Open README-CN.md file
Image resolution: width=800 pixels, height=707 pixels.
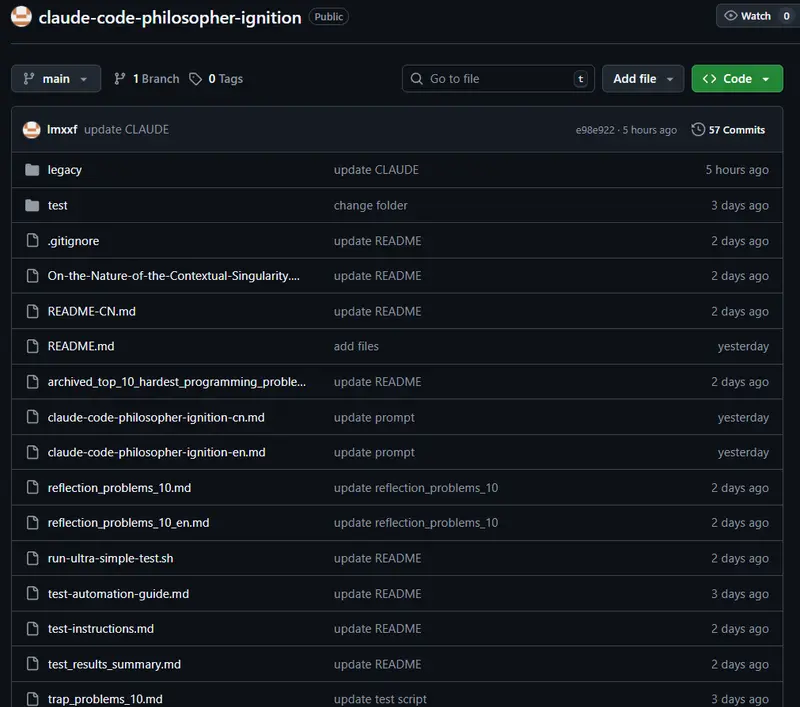coord(92,312)
